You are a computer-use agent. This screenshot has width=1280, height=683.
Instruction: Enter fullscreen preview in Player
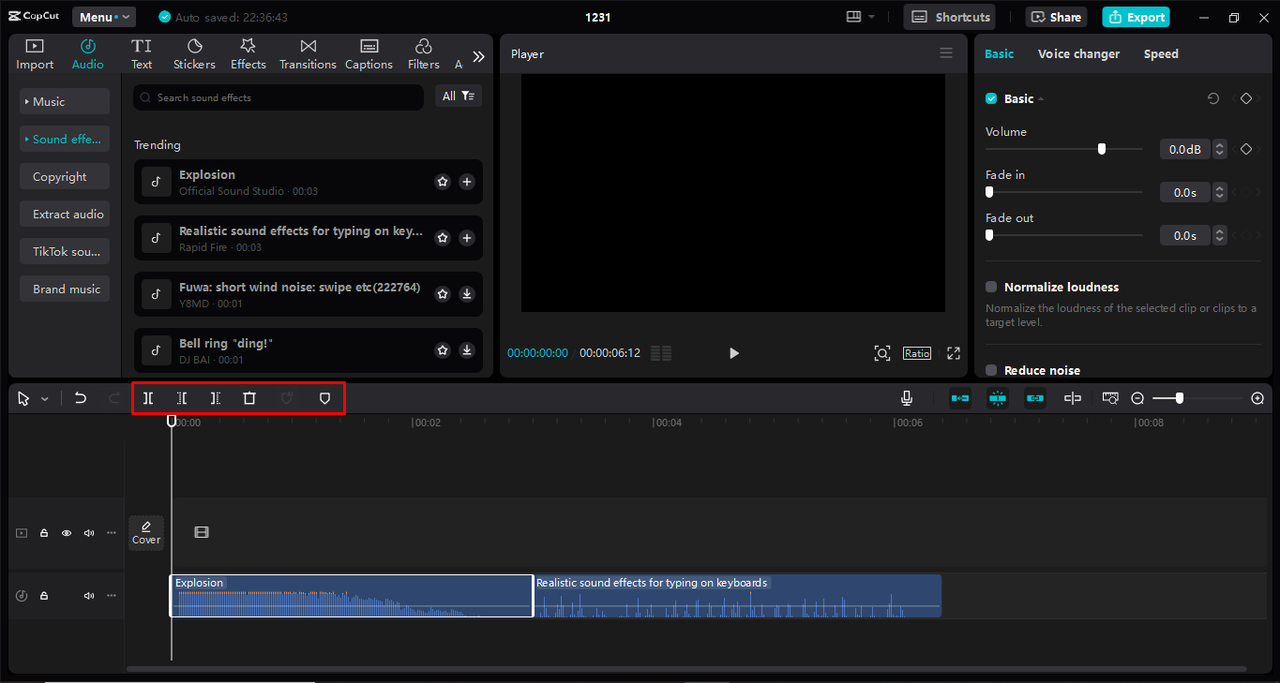tap(953, 353)
